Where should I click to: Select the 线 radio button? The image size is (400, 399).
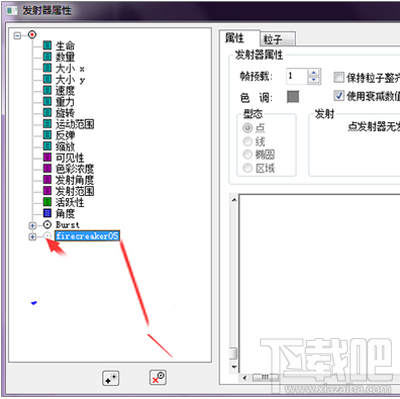click(x=247, y=141)
